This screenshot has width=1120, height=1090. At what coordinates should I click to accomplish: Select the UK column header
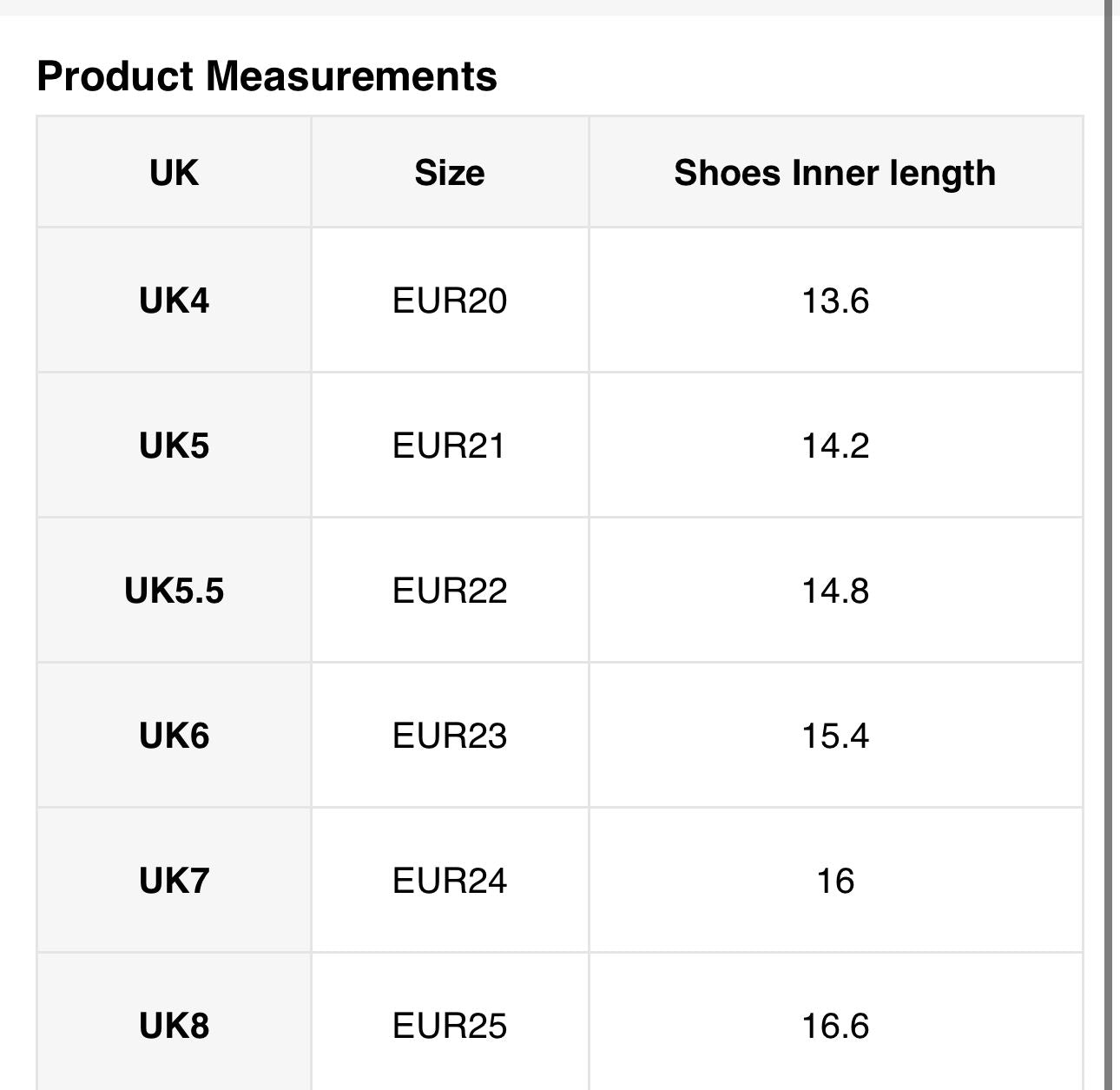[x=174, y=172]
